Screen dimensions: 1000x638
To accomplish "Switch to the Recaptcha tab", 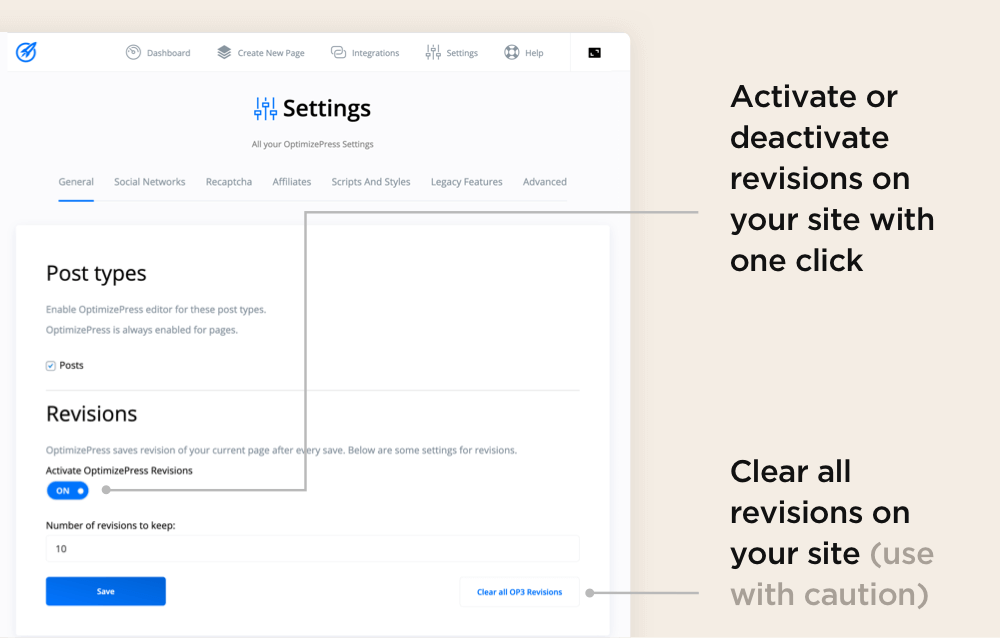I will click(229, 182).
